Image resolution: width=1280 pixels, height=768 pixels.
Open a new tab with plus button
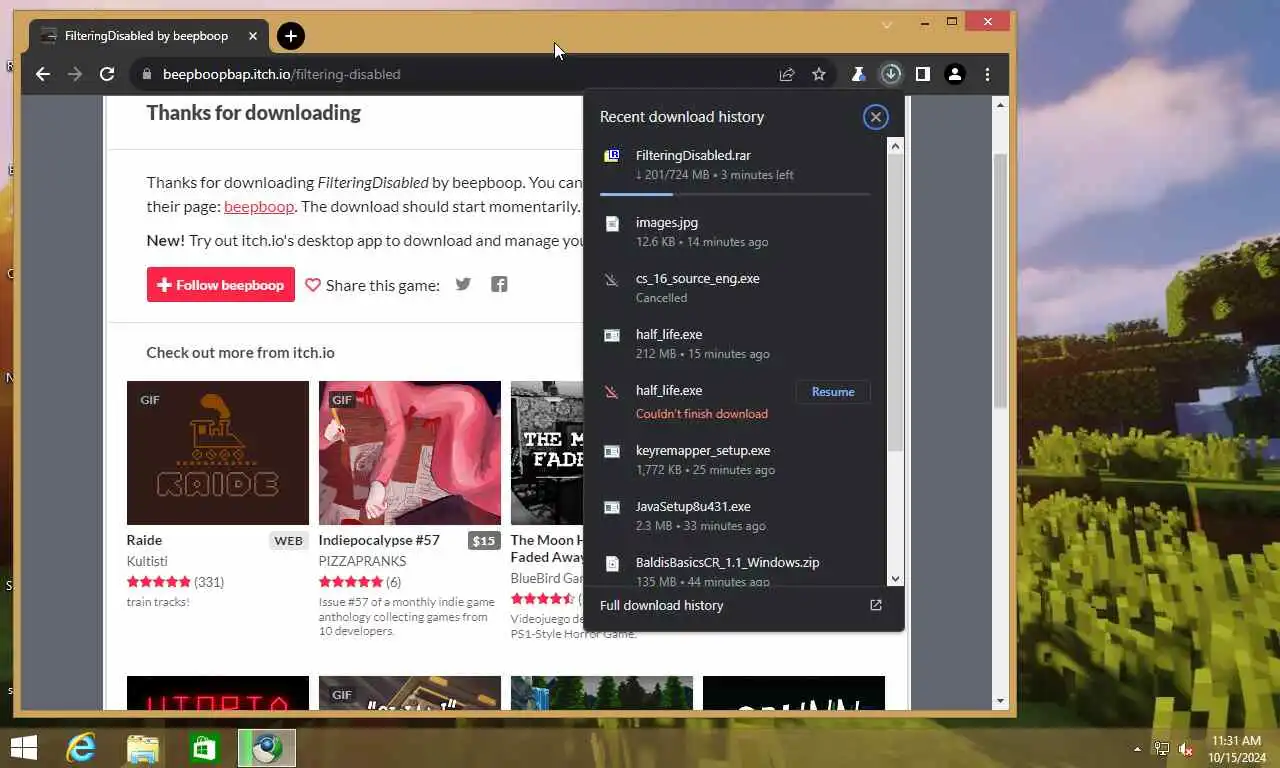point(290,36)
